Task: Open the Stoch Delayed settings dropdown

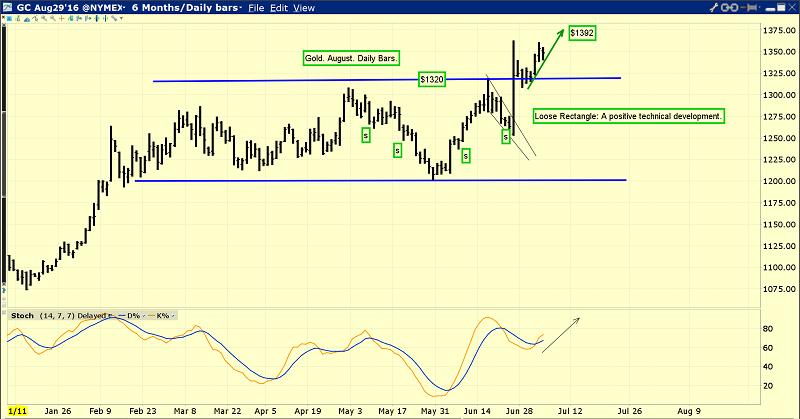Action: point(110,316)
